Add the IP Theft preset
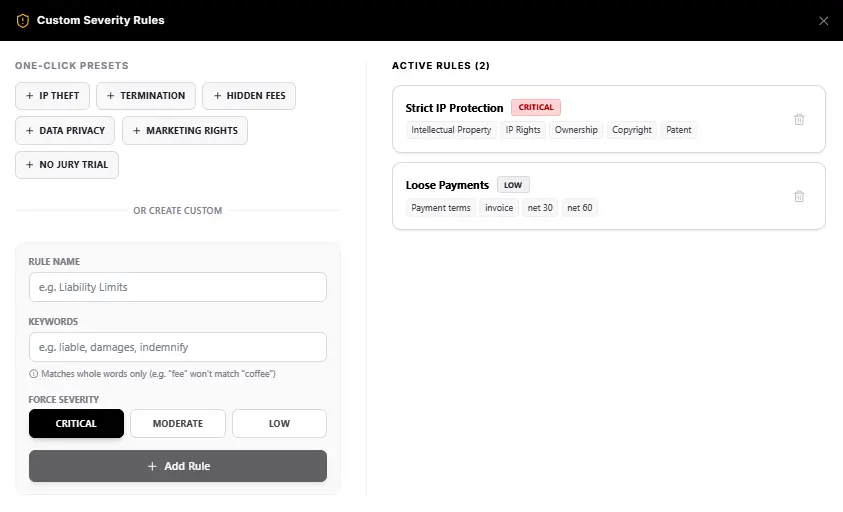The width and height of the screenshot is (843, 512). (52, 96)
